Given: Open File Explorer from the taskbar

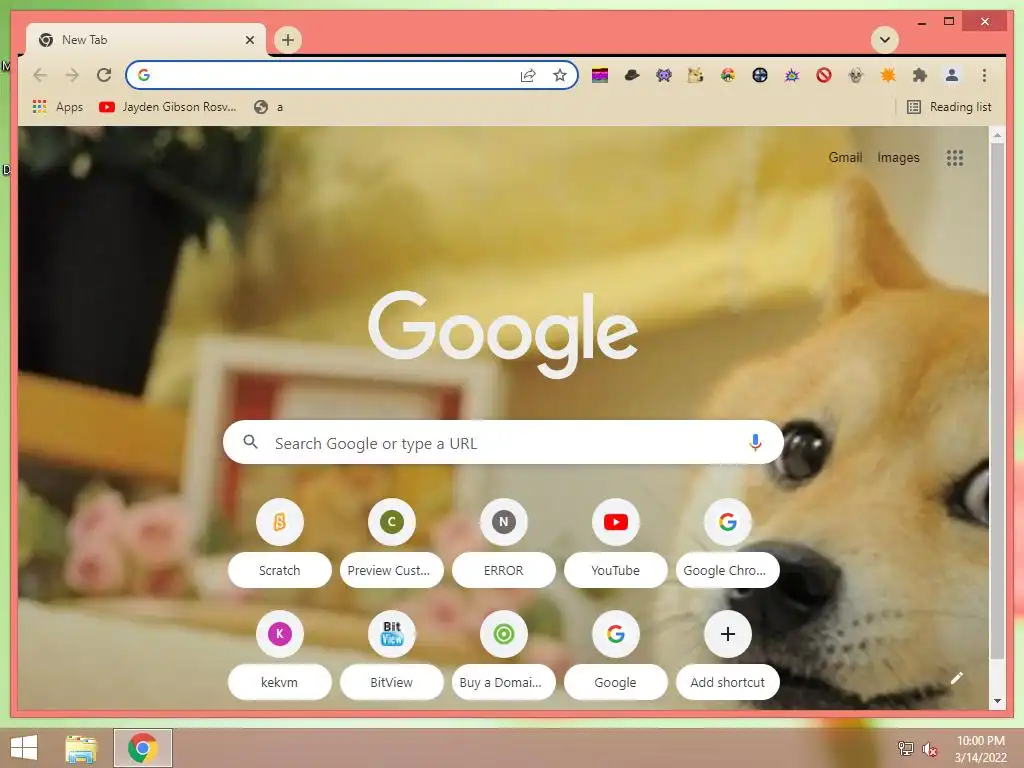Looking at the screenshot, I should point(81,748).
